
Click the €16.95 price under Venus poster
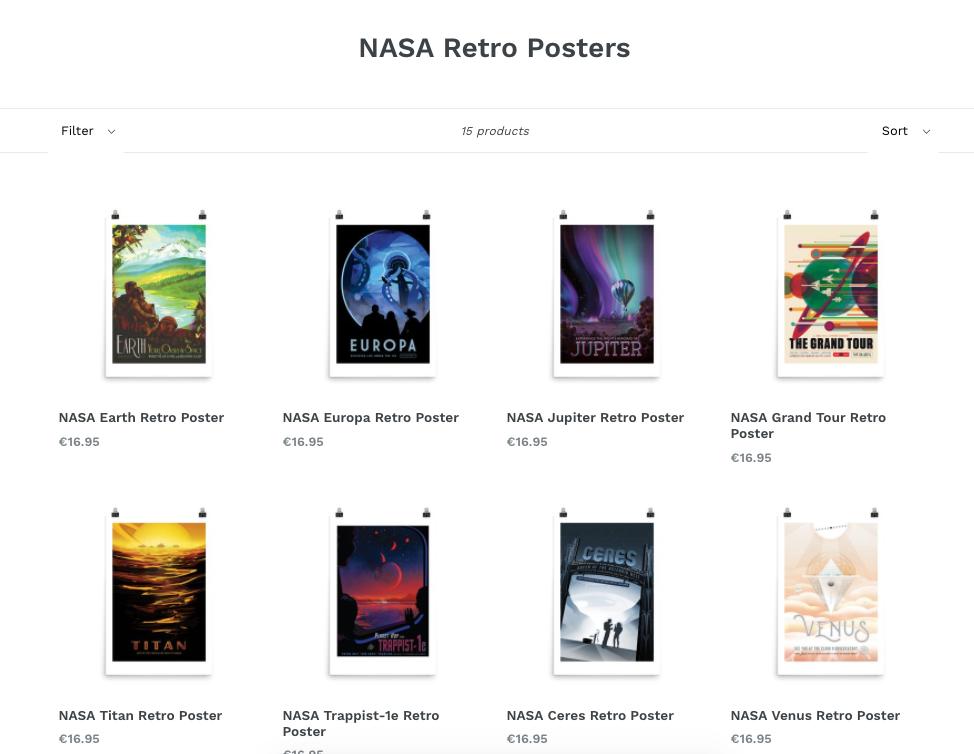coord(751,738)
